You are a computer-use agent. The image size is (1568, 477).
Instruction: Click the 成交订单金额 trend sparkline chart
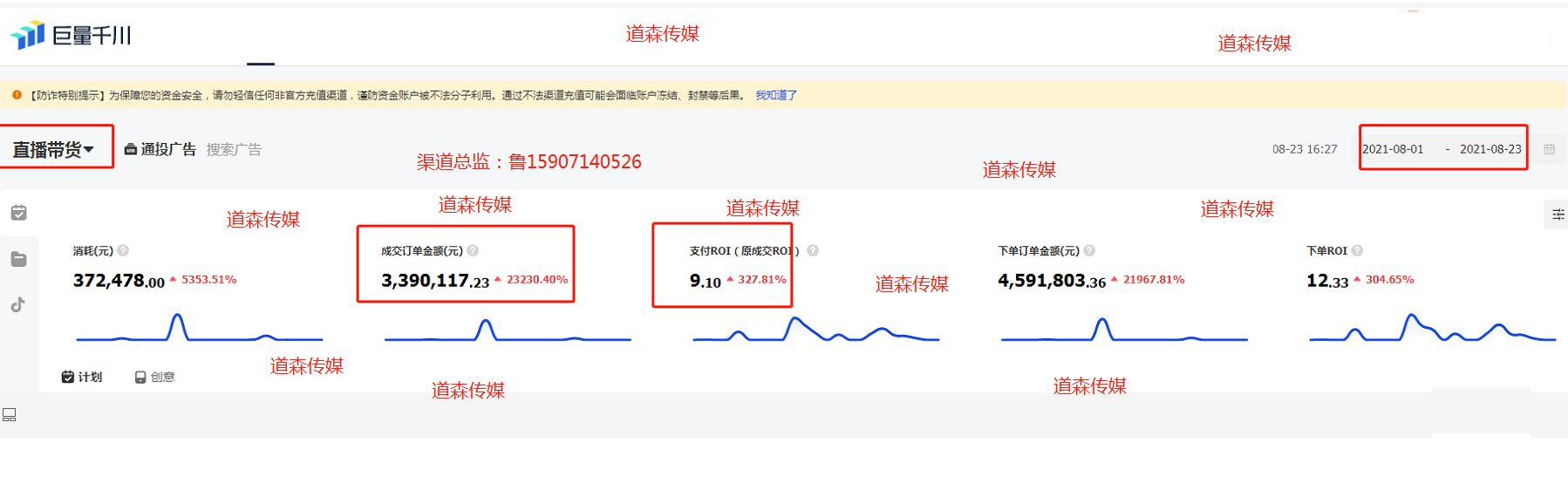(508, 330)
